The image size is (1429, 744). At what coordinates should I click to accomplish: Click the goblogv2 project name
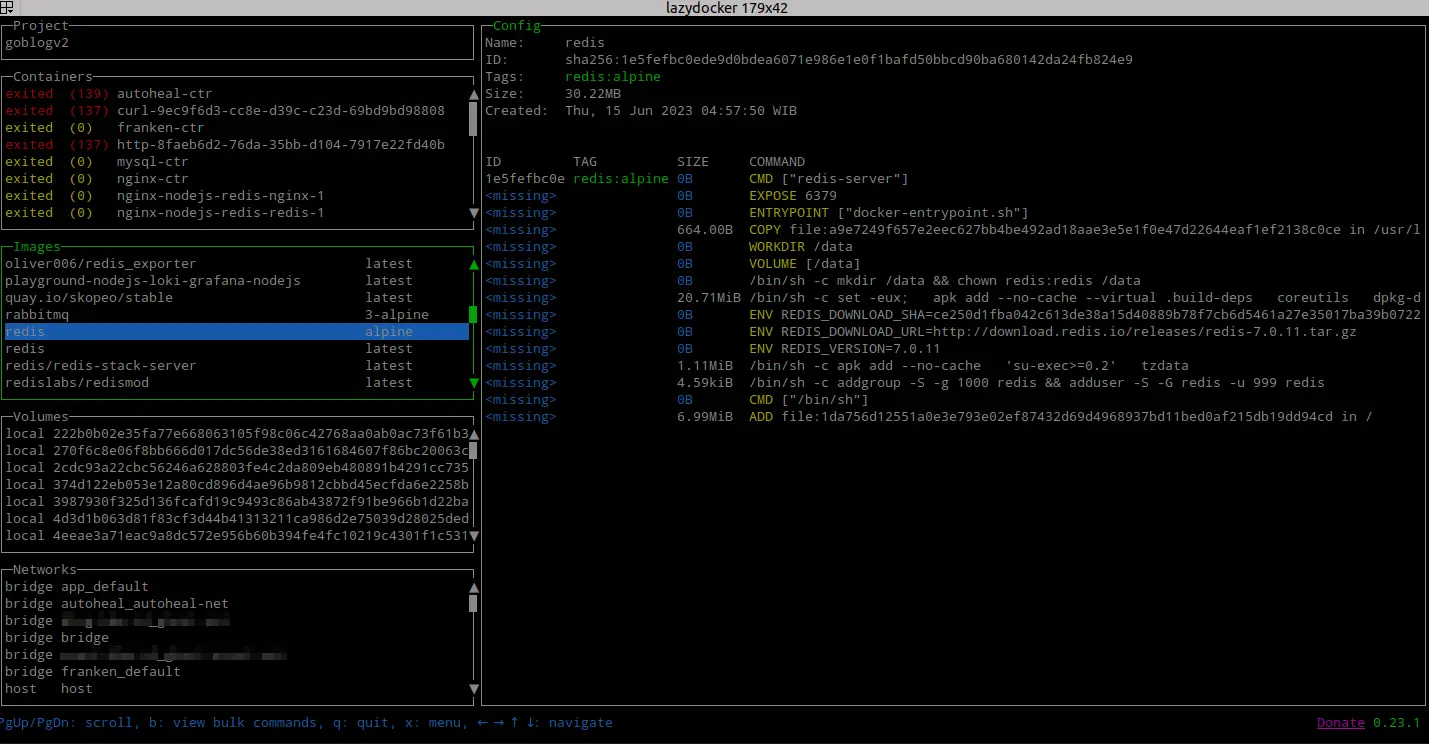pos(37,43)
